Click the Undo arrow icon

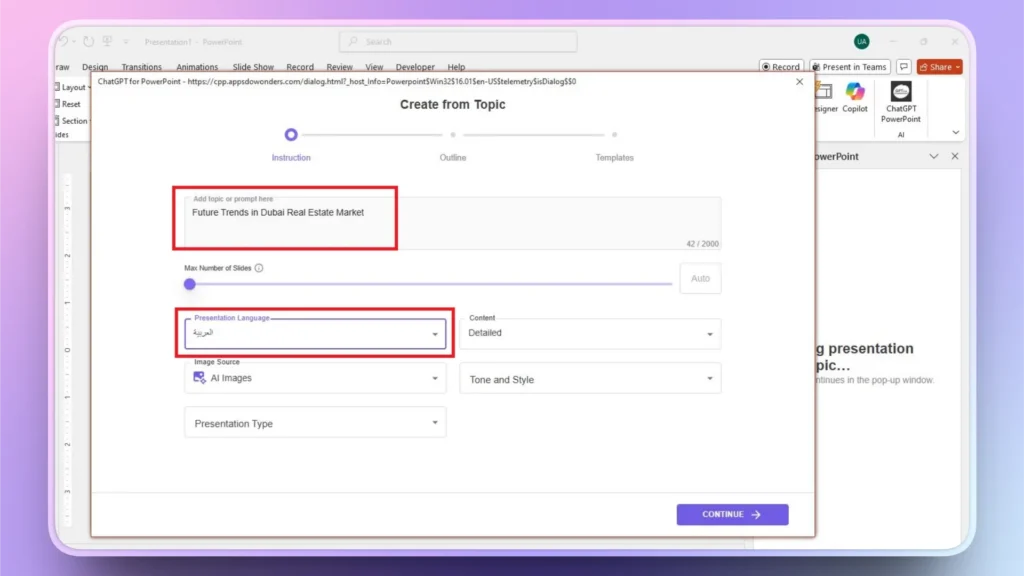click(64, 41)
